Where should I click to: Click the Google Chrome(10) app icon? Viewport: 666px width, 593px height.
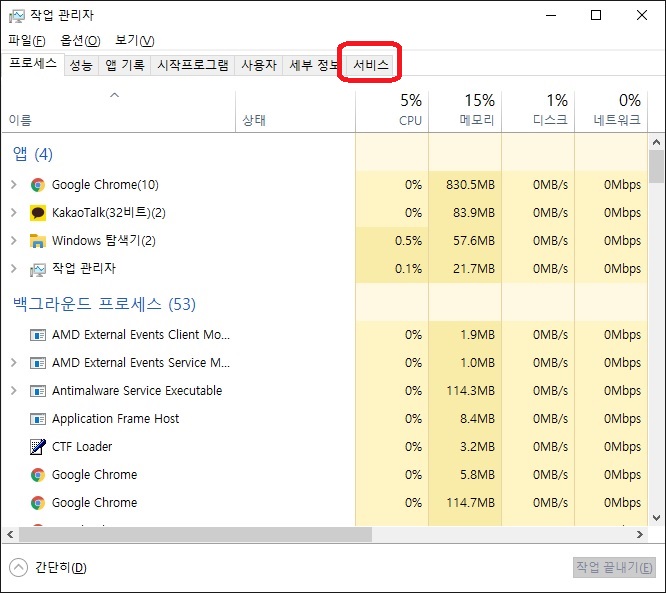[x=37, y=185]
